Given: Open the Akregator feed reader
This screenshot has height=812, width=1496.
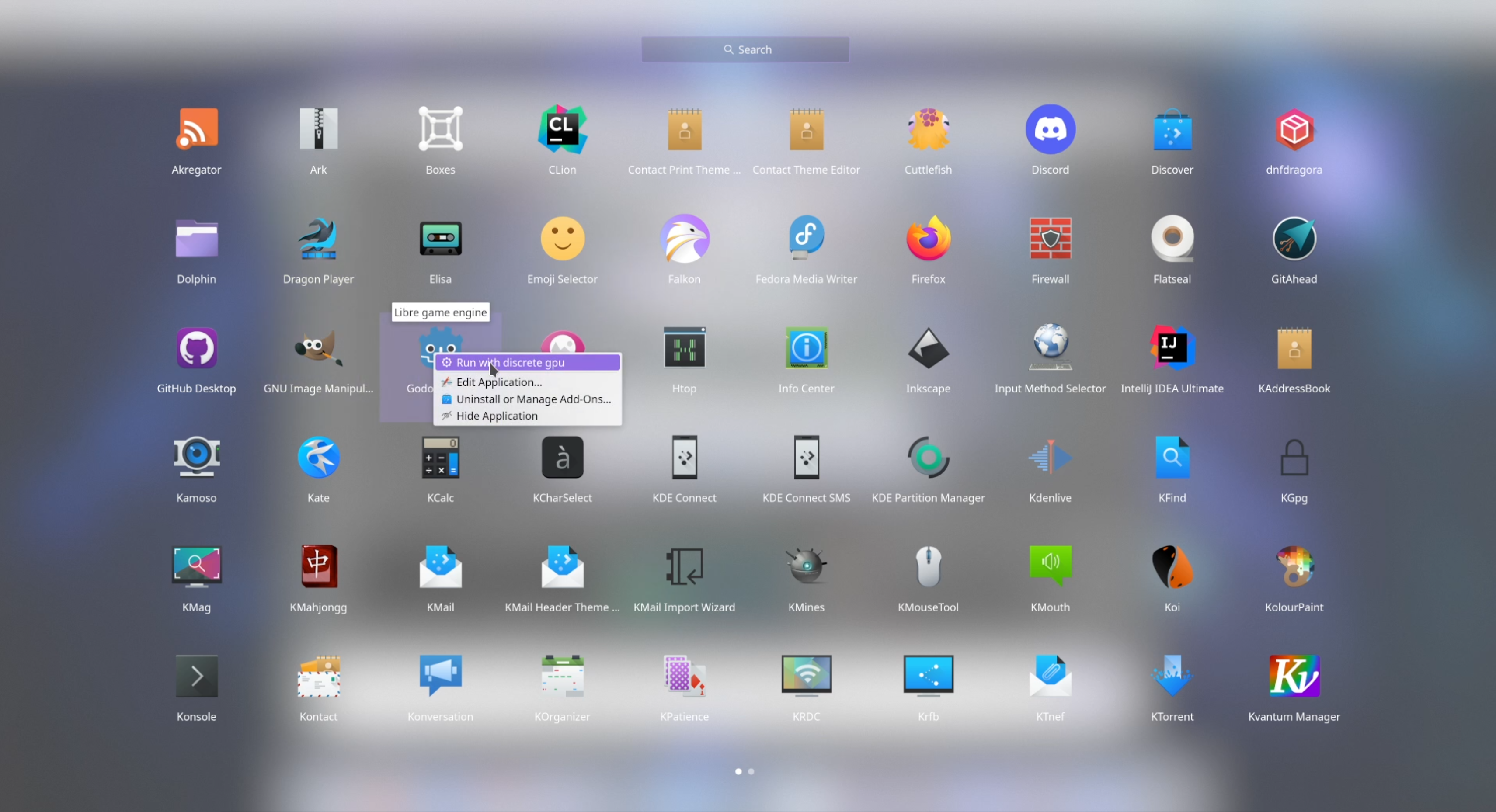Looking at the screenshot, I should click(x=196, y=129).
